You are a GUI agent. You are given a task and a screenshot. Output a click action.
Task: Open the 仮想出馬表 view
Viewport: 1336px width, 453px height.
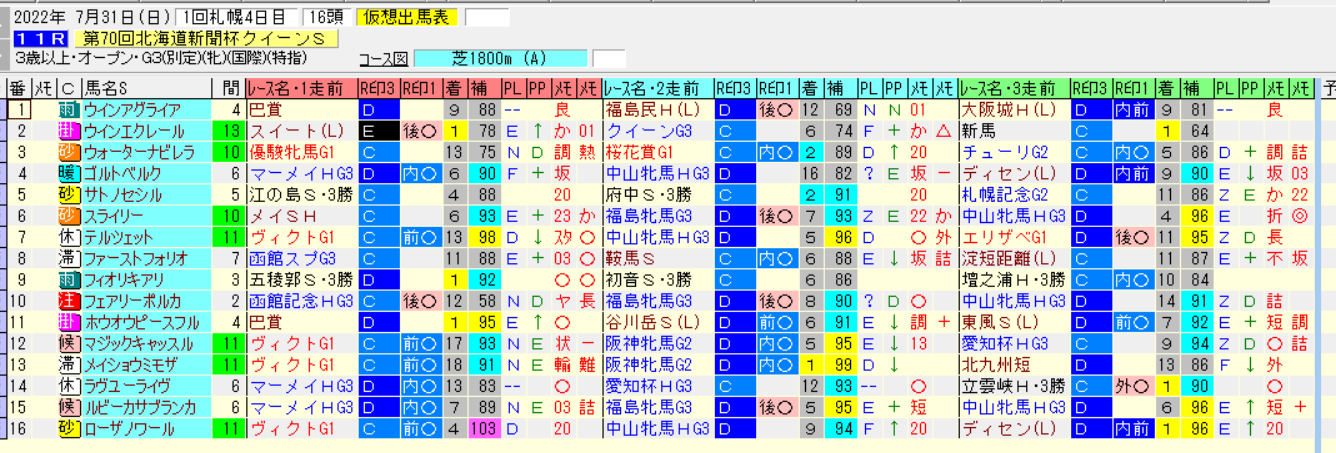point(406,17)
